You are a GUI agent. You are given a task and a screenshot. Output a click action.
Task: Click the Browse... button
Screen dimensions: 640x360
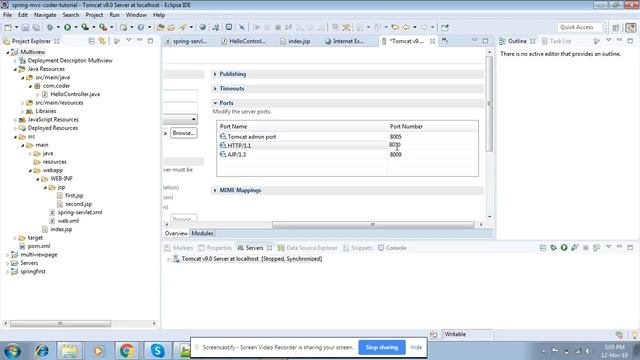coord(184,133)
